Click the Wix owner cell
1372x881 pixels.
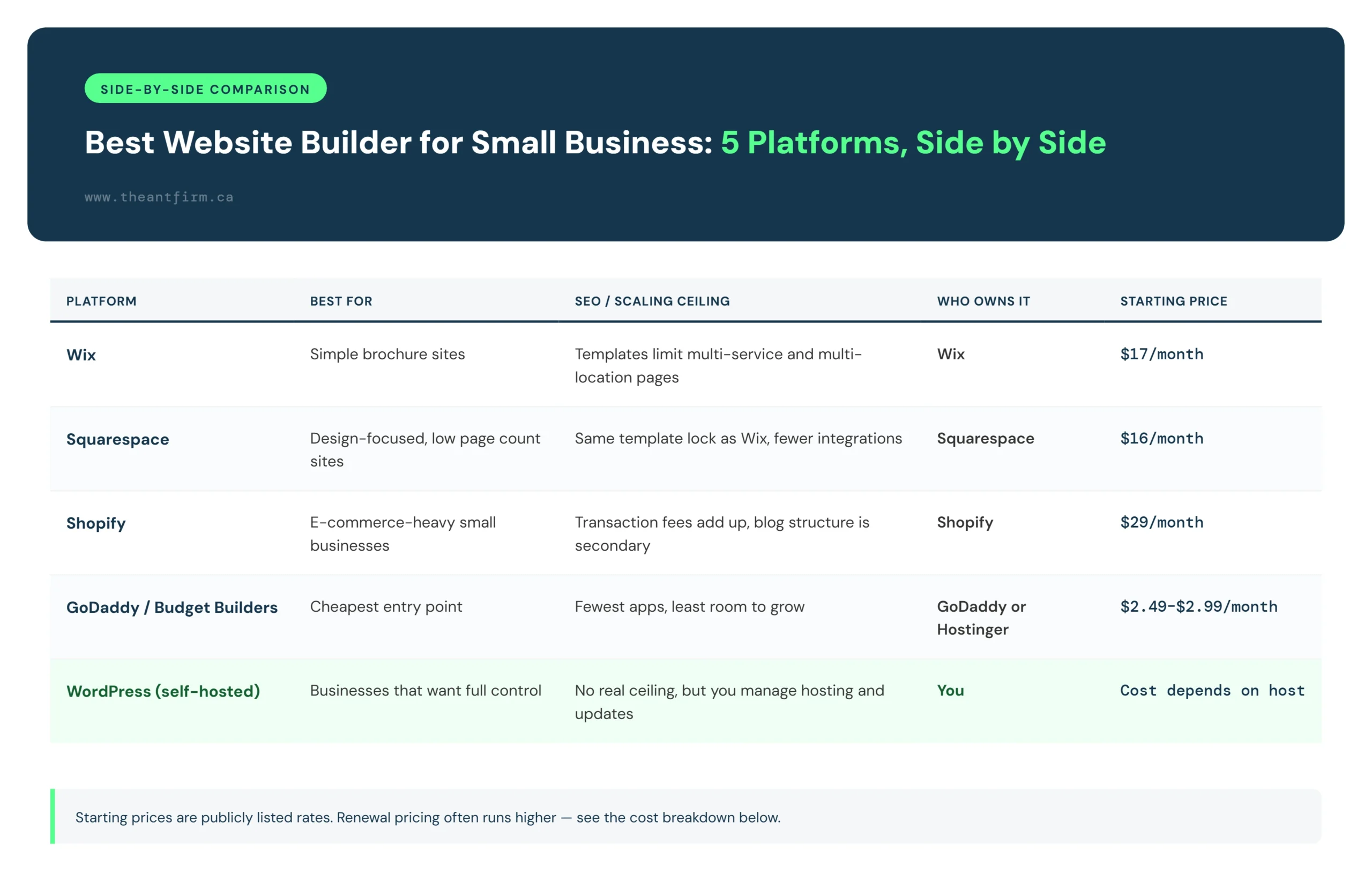(951, 354)
